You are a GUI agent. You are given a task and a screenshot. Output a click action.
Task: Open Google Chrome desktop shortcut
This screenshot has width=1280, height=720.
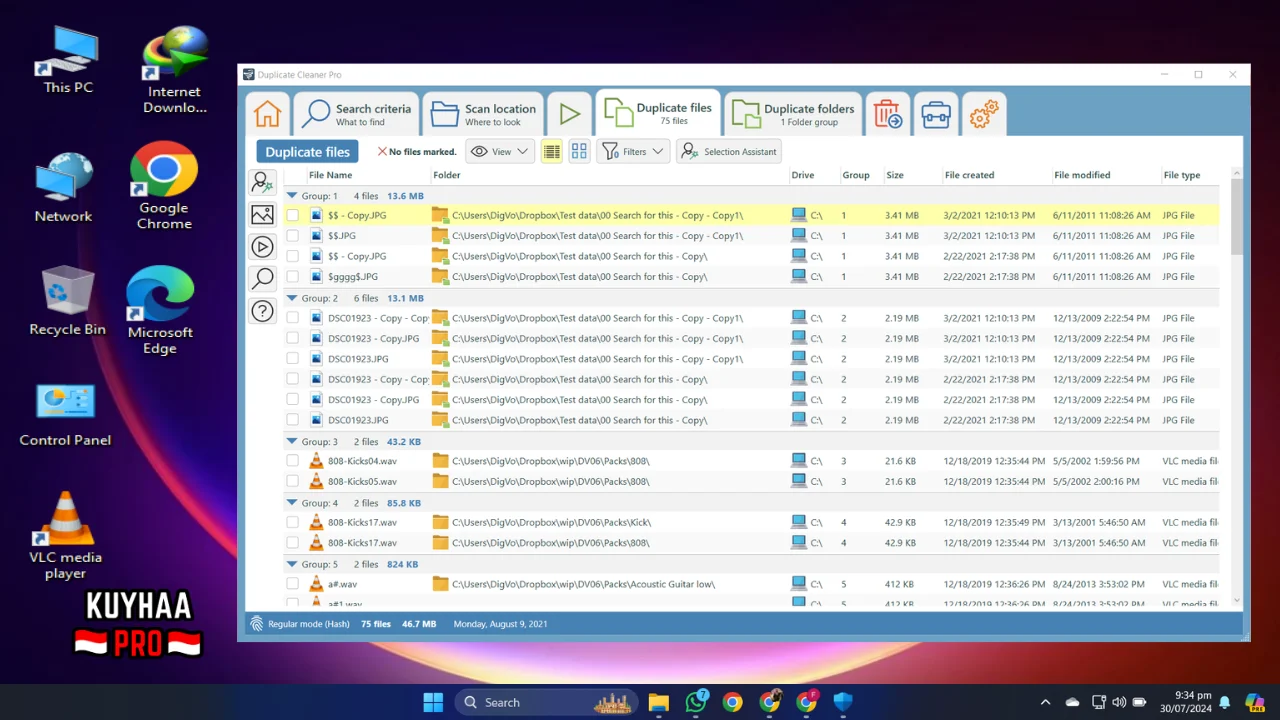(164, 186)
